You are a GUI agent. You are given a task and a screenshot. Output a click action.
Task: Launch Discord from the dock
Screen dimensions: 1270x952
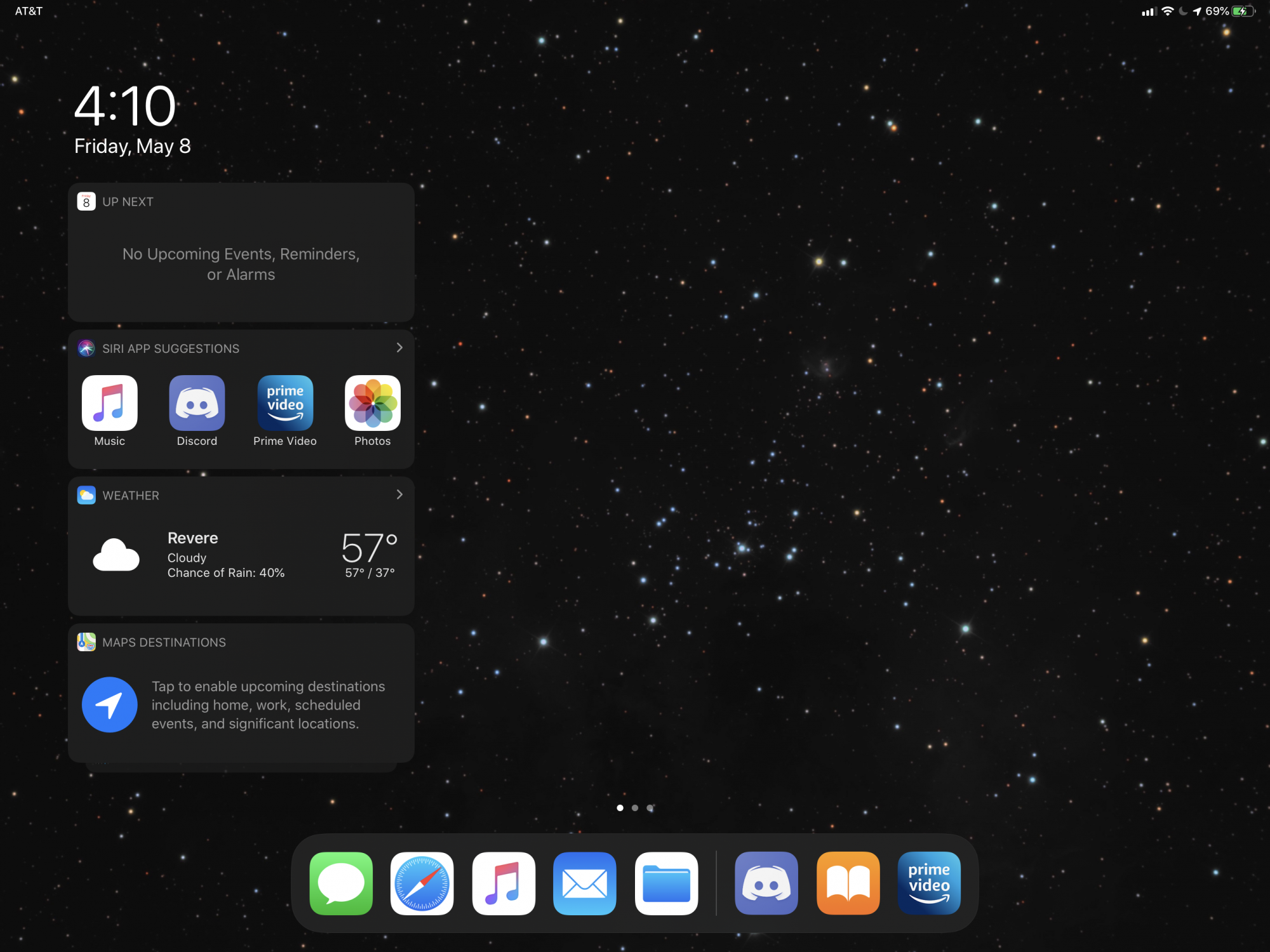click(766, 883)
